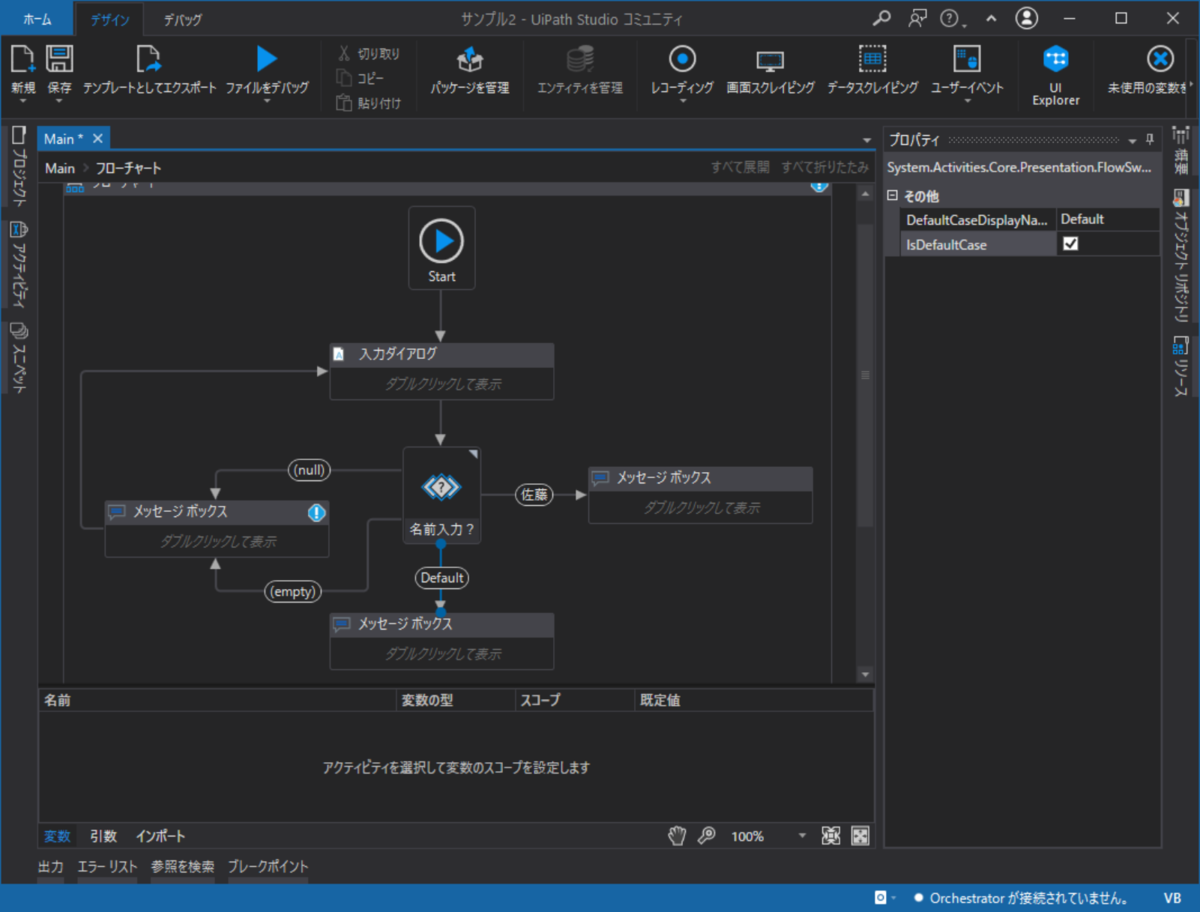Screen dimensions: 1200x912
Task: Click the 佐藤 case label
Action: coord(534,494)
